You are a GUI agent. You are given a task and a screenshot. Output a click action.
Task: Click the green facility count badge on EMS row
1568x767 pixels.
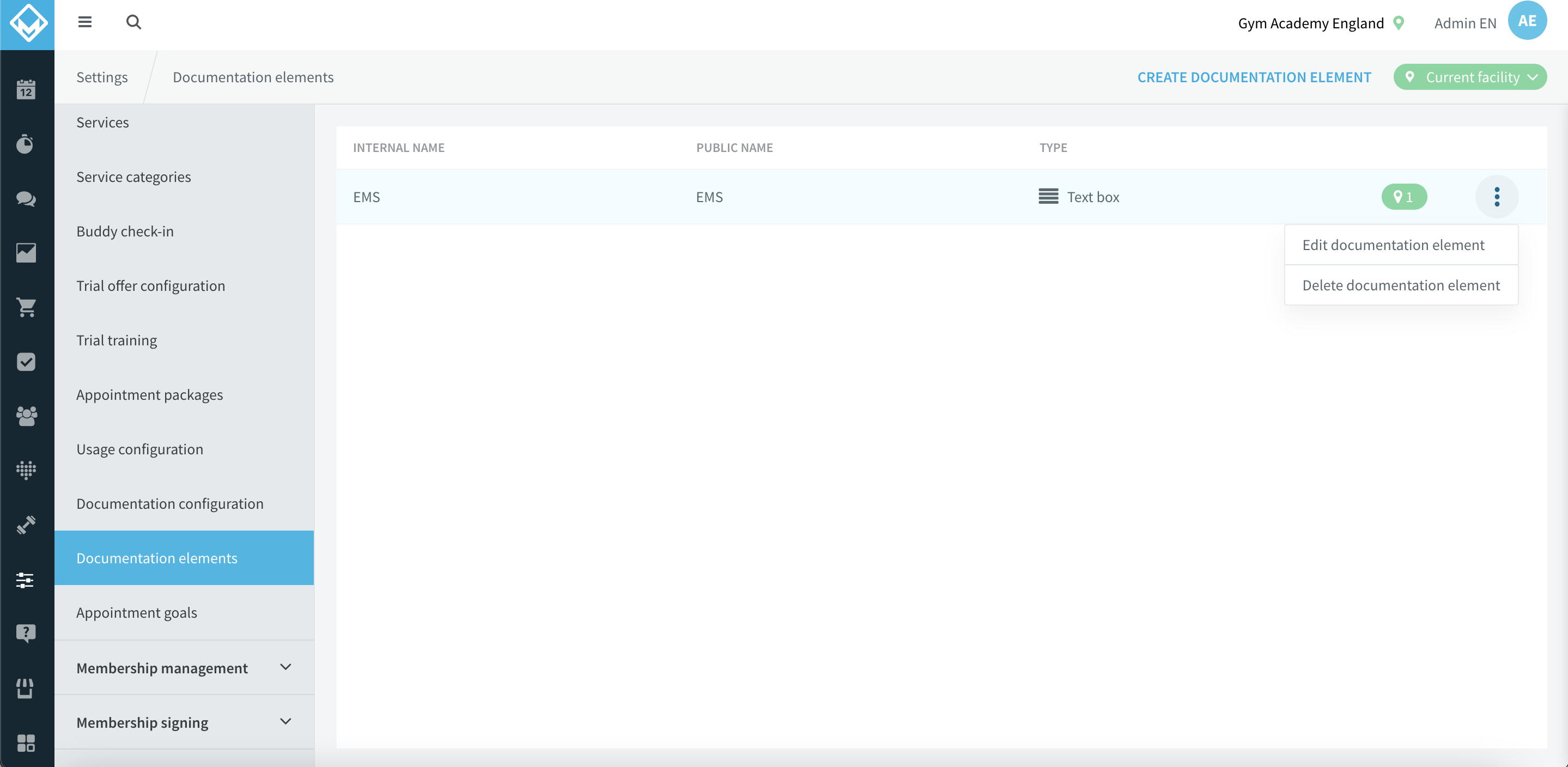click(1404, 197)
